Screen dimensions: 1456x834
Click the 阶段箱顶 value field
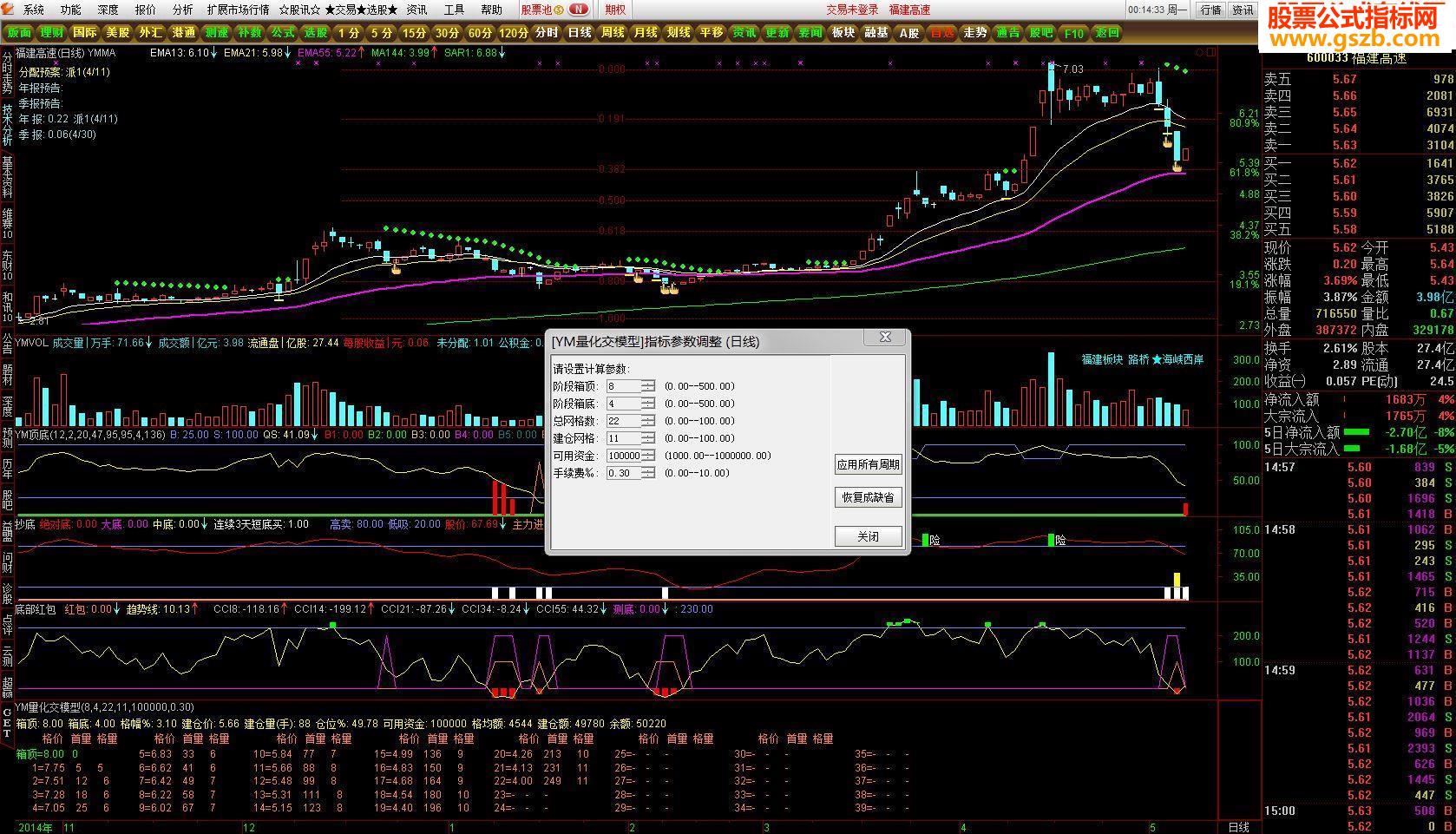pos(624,386)
